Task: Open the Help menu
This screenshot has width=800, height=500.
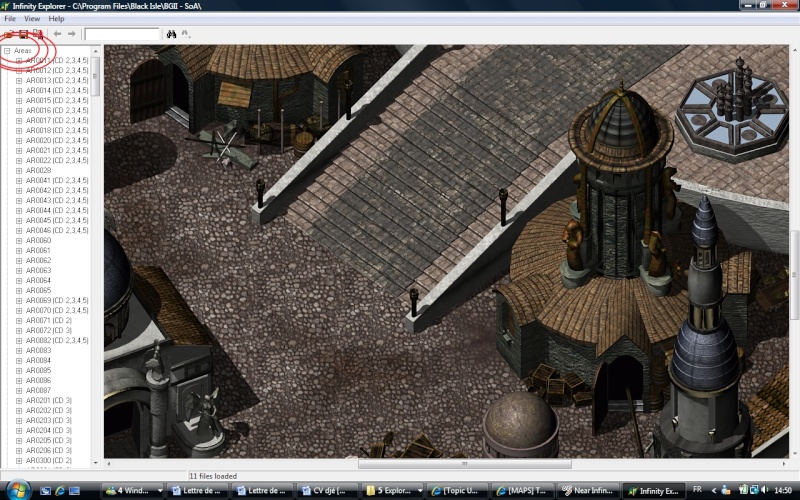Action: pos(56,19)
